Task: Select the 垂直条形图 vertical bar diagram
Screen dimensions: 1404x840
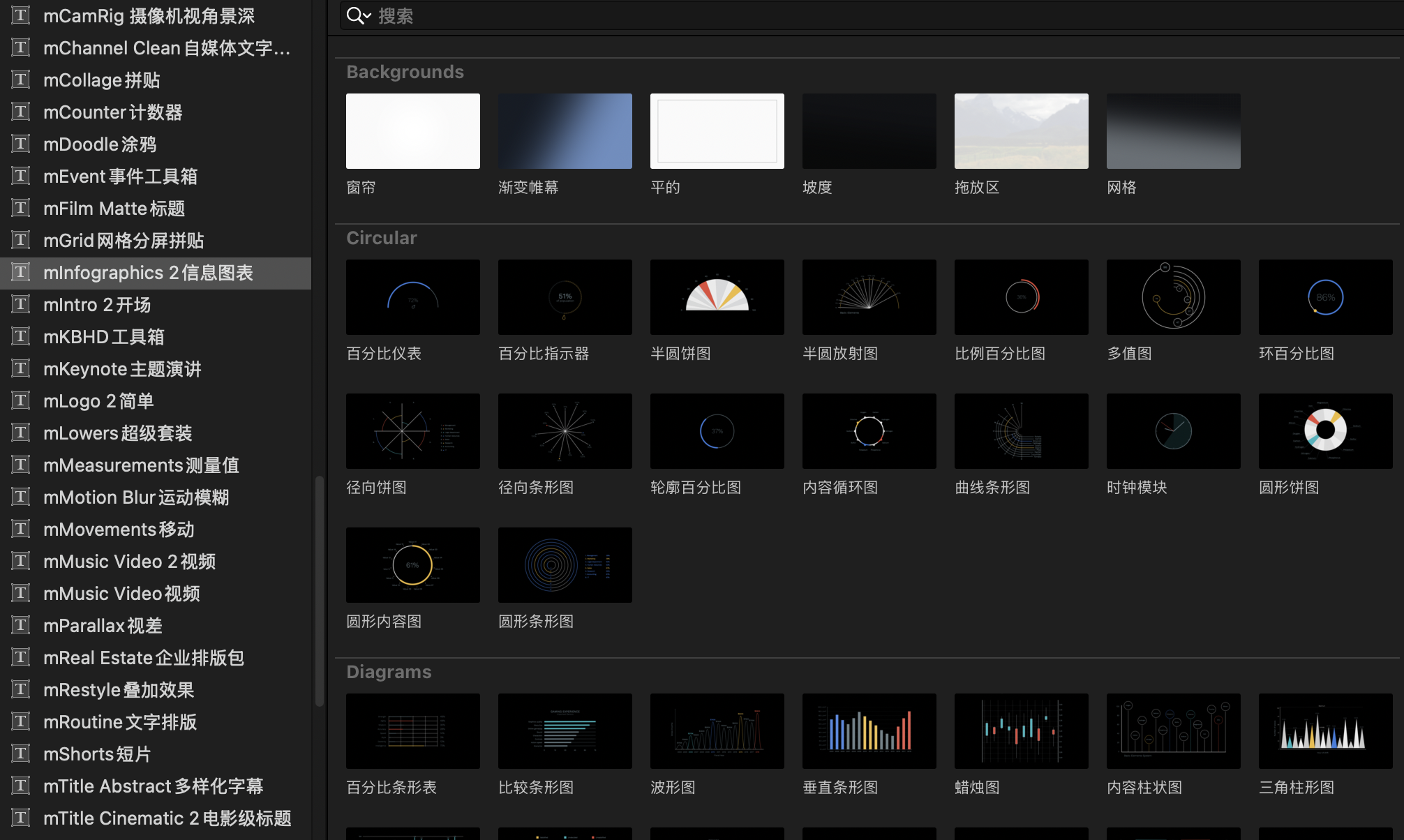Action: coord(869,731)
